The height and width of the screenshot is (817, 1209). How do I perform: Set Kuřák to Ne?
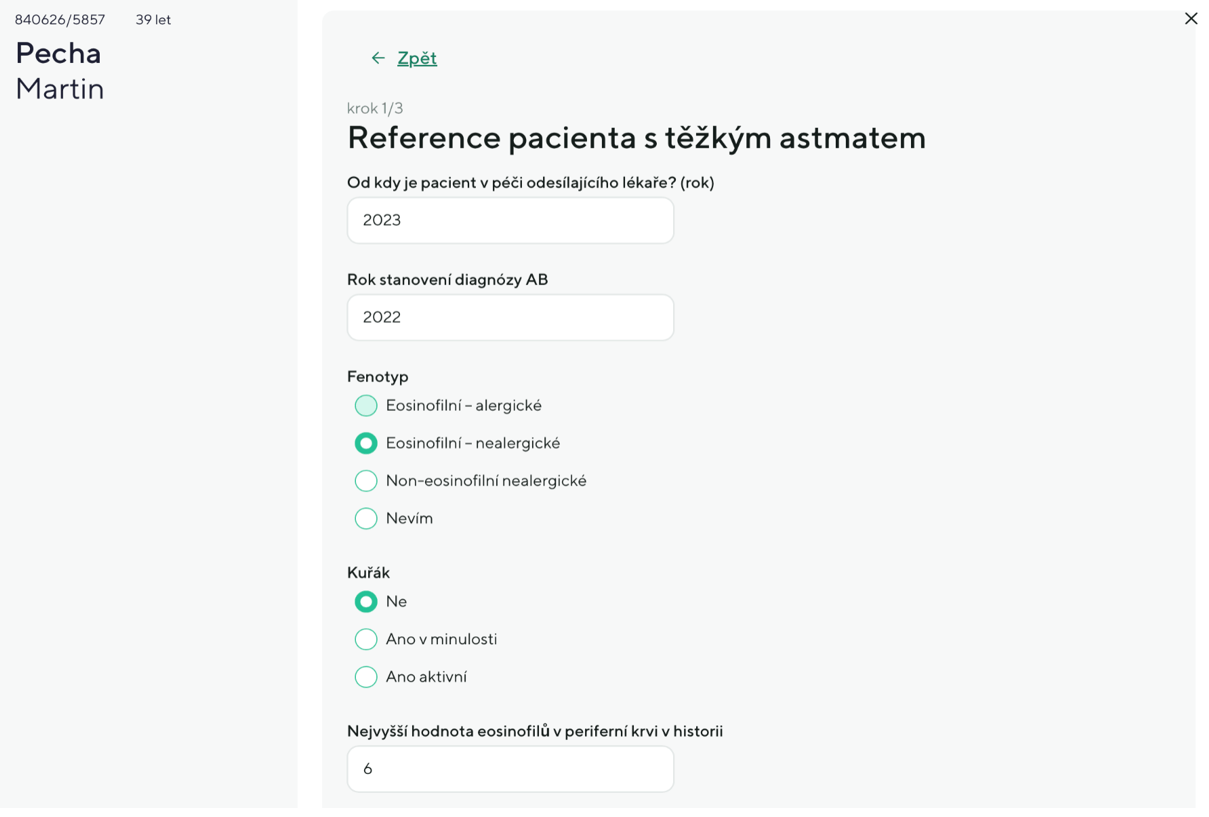[366, 602]
